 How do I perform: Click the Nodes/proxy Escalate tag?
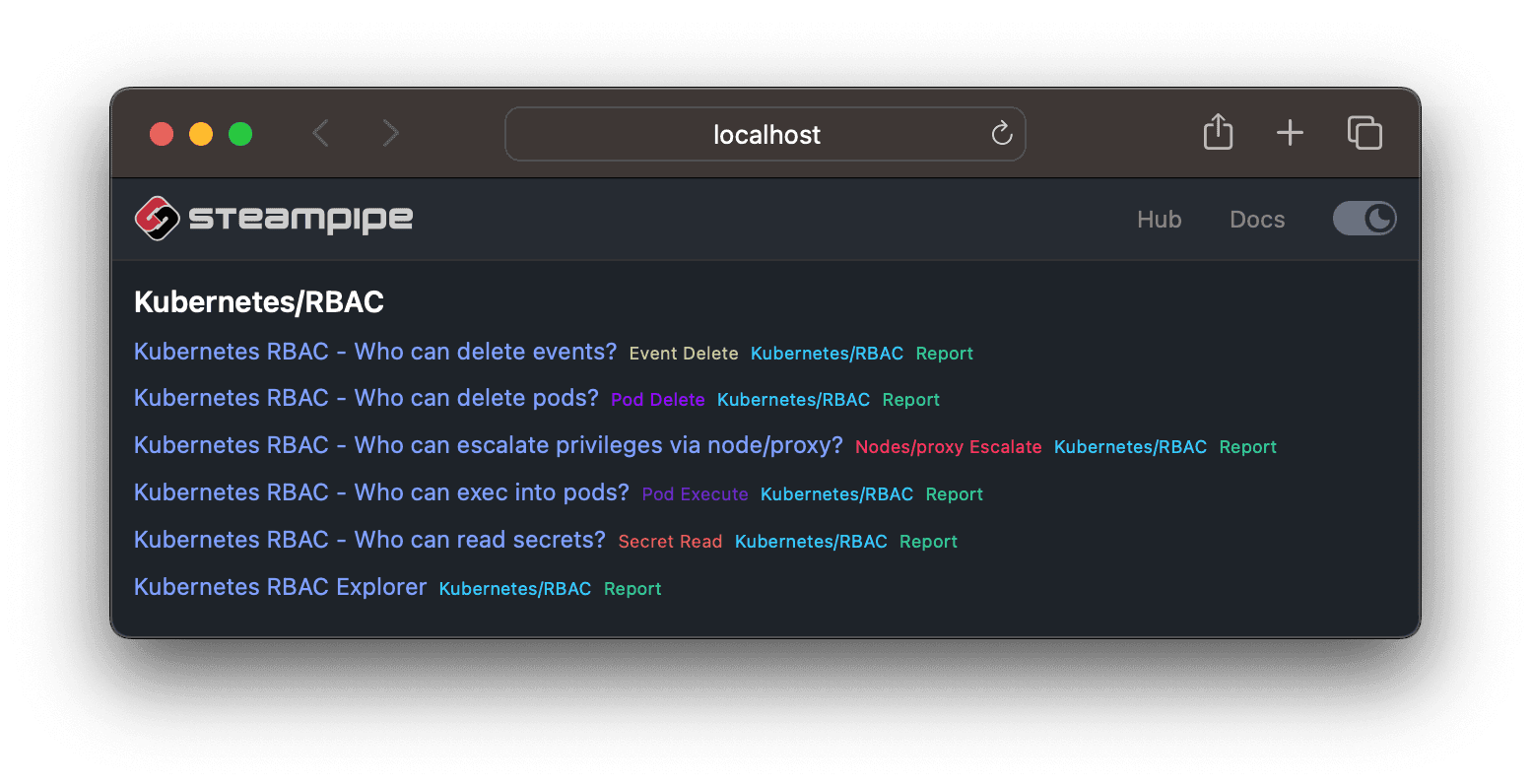pyautogui.click(x=948, y=446)
